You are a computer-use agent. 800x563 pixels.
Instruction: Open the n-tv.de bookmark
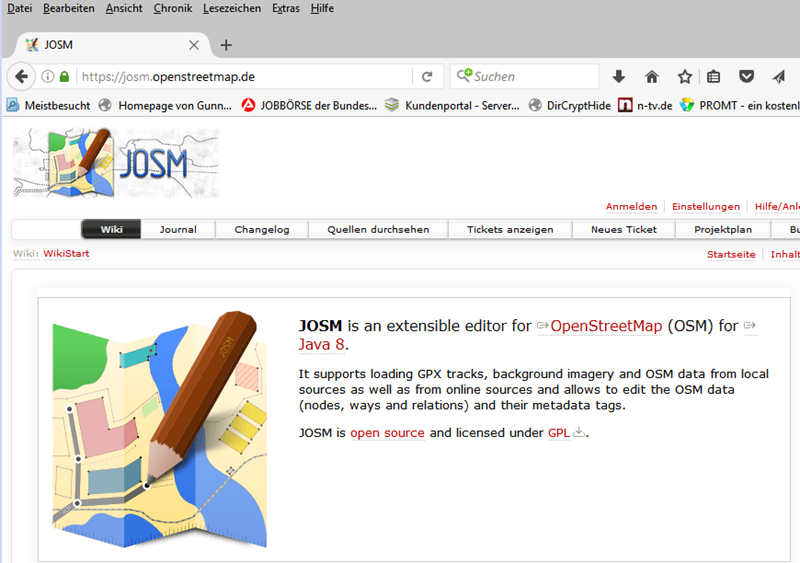645,106
